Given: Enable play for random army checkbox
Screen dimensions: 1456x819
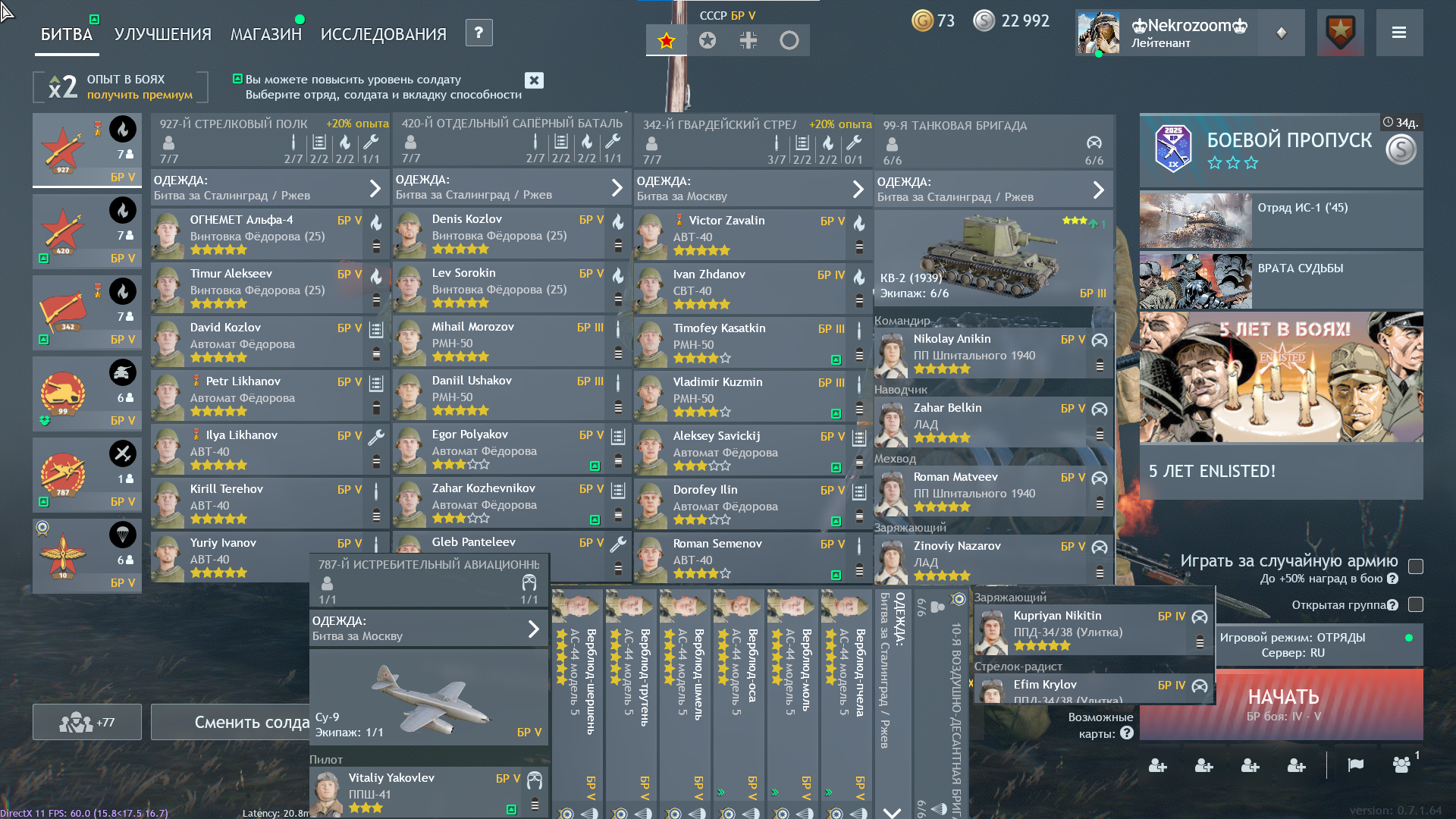Looking at the screenshot, I should [x=1415, y=566].
